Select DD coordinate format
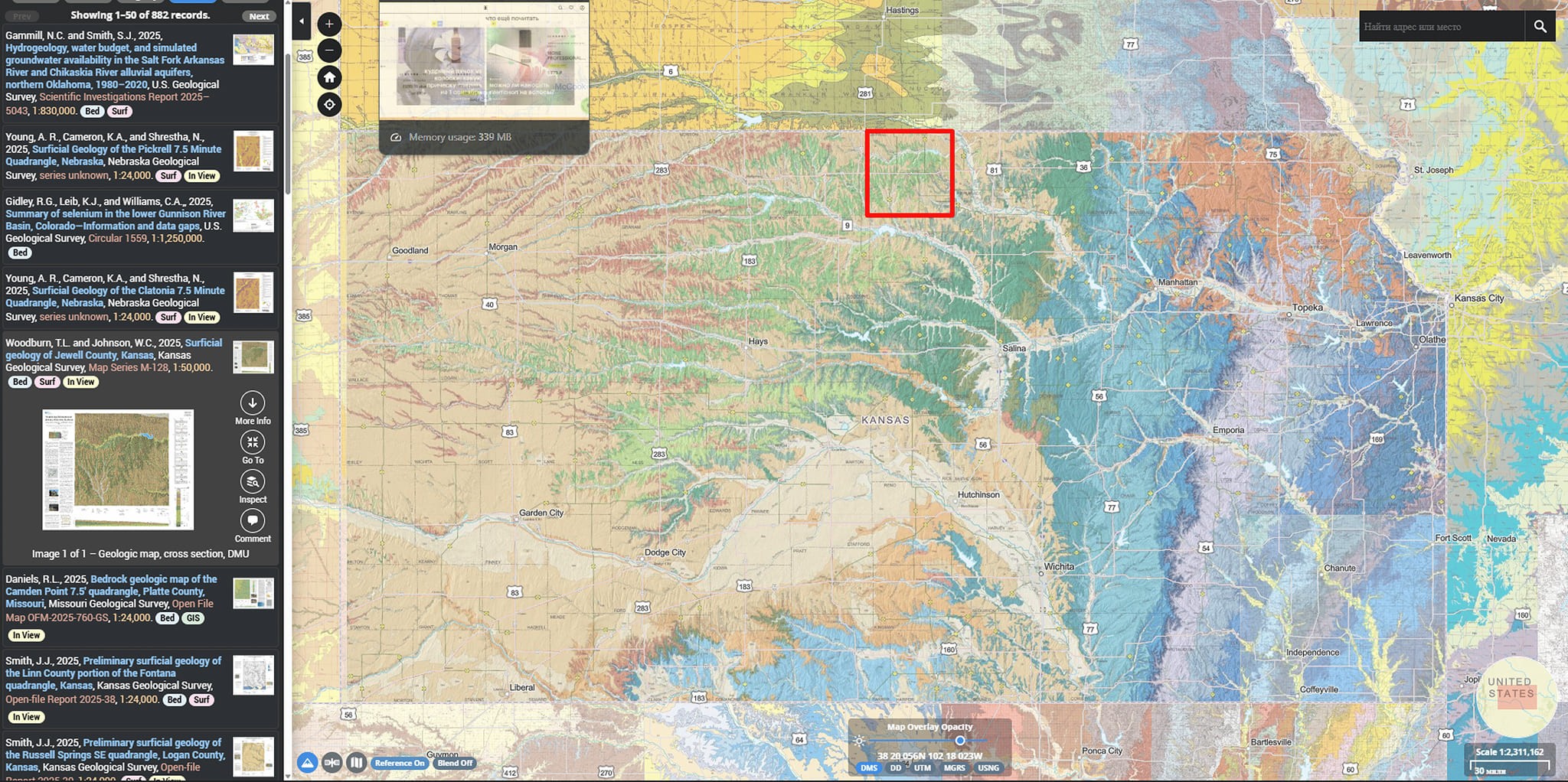 (896, 768)
